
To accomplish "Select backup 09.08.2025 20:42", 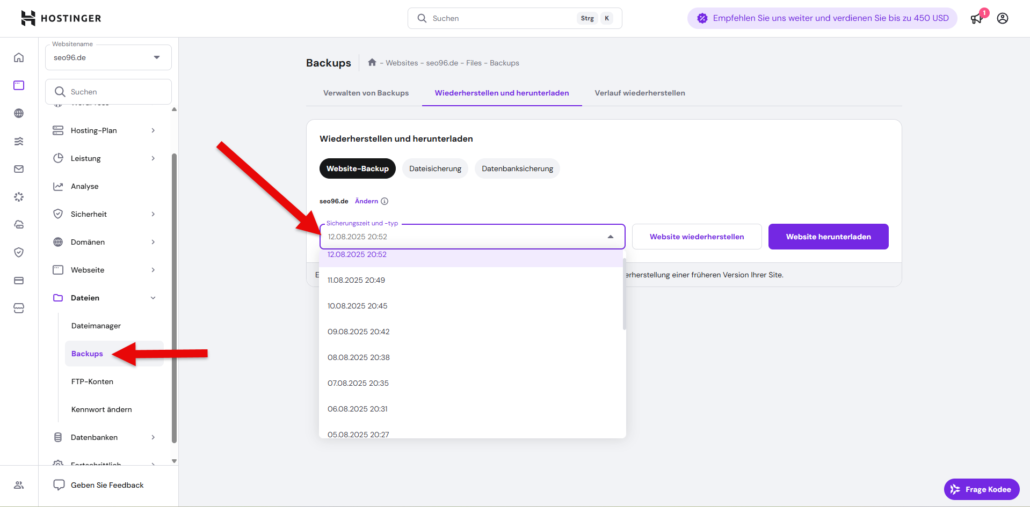I will coord(470,332).
